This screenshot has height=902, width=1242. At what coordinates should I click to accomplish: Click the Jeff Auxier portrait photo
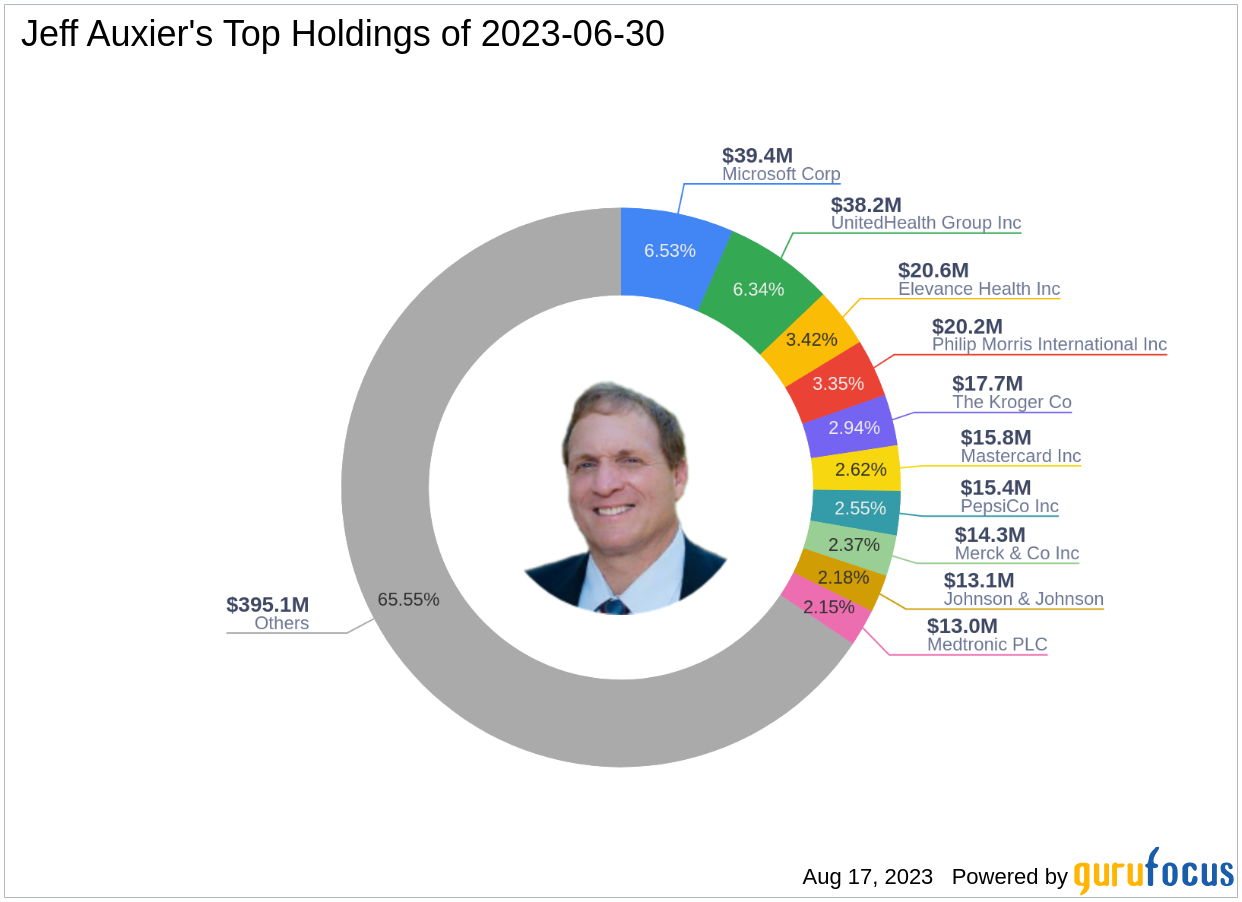click(x=626, y=497)
